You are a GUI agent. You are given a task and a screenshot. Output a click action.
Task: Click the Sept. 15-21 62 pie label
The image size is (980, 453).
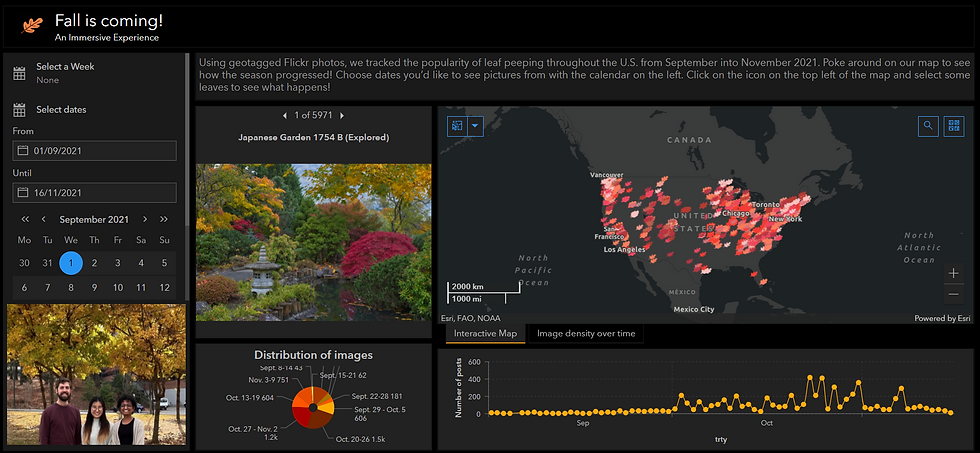point(343,376)
